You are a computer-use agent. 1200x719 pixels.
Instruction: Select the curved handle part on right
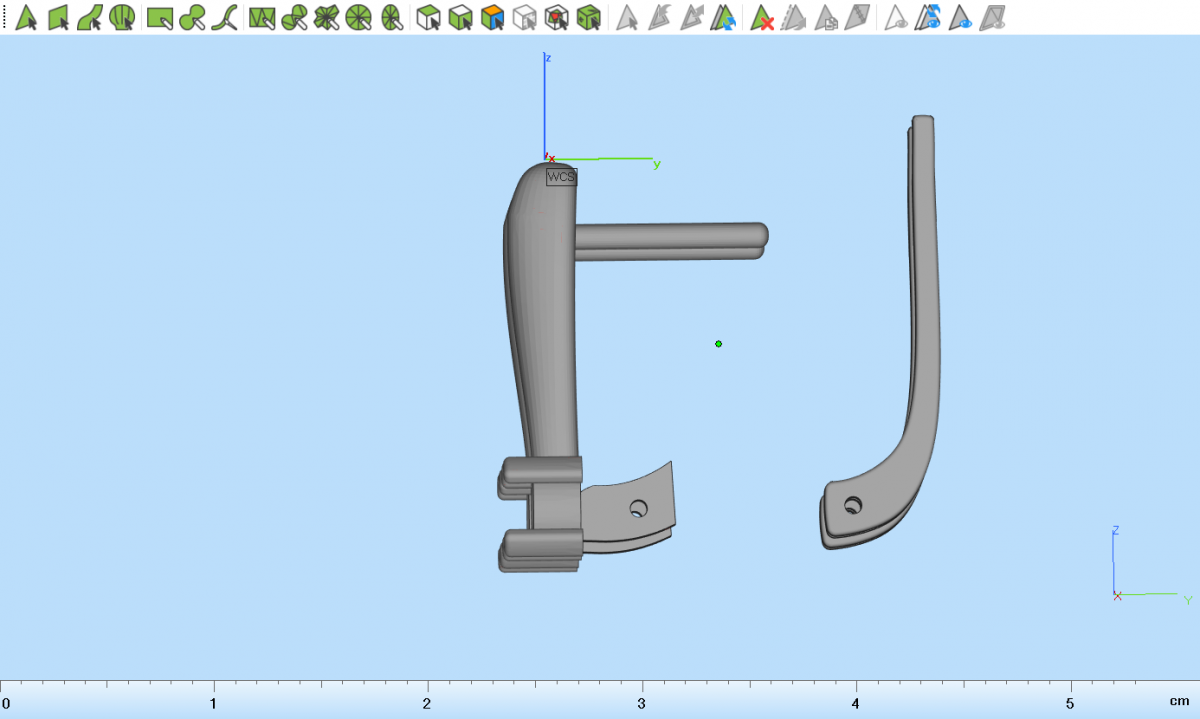click(924, 300)
